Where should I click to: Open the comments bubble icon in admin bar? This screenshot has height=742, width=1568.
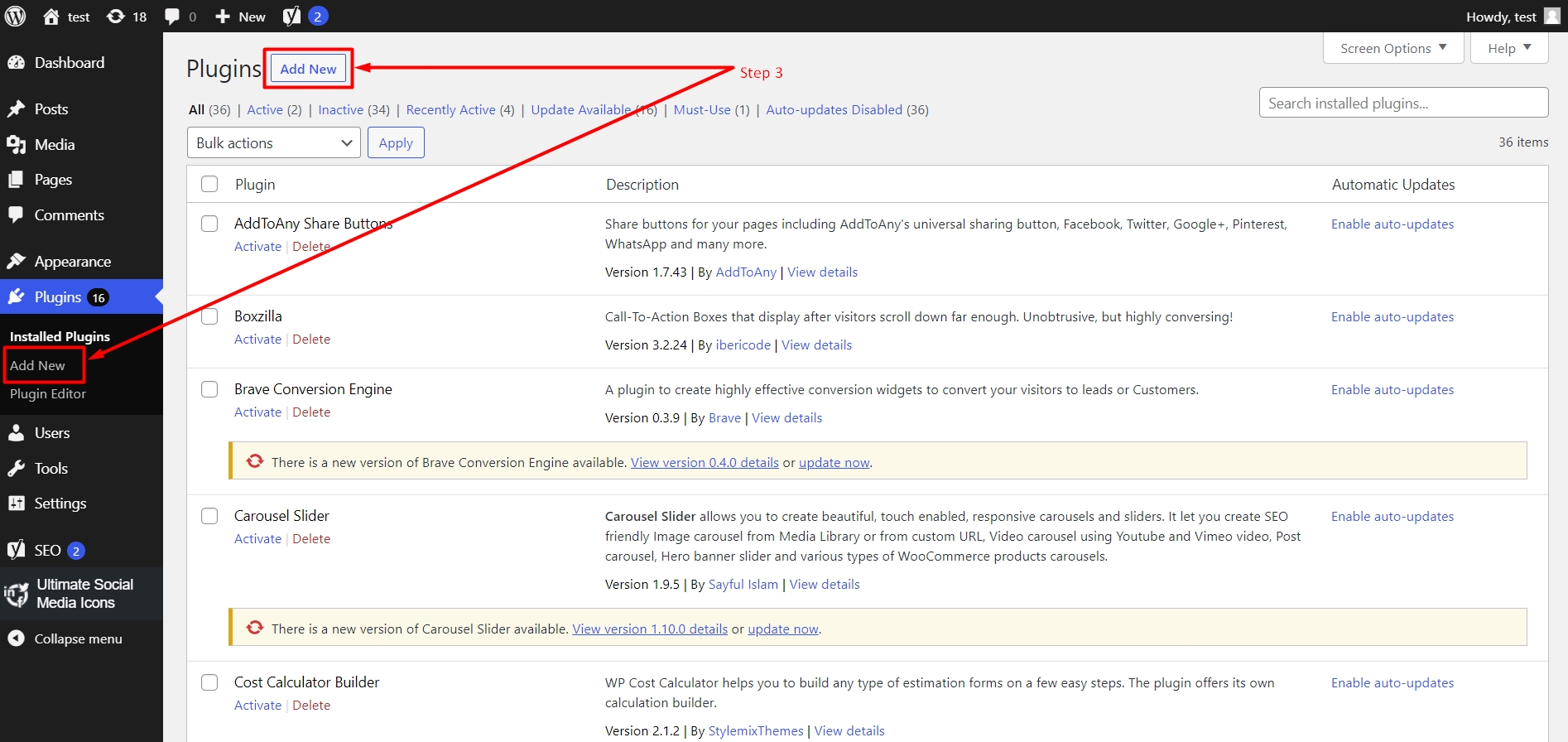pos(172,17)
